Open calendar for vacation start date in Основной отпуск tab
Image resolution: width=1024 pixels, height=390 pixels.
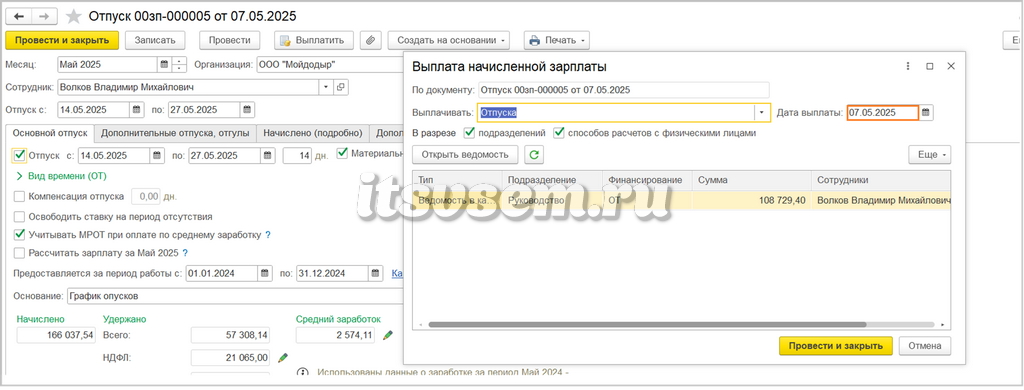tap(157, 155)
